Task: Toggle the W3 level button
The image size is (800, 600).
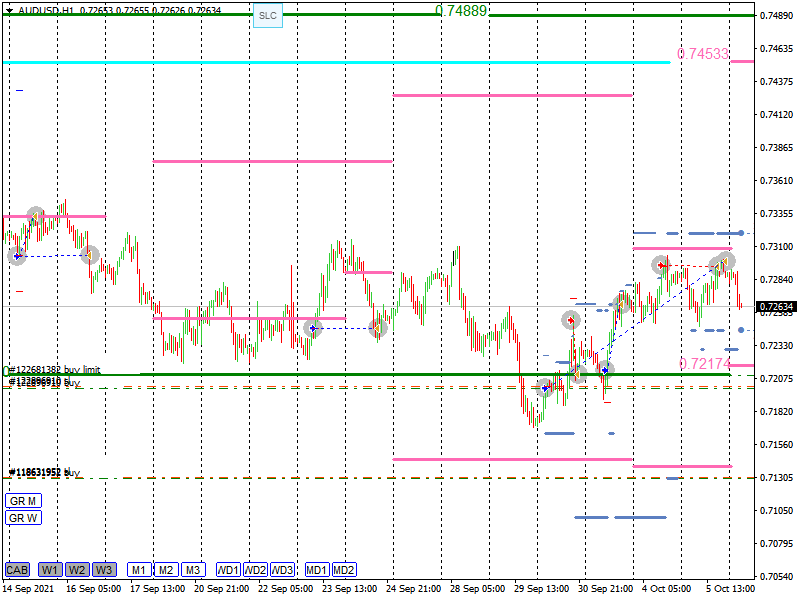Action: (104, 570)
